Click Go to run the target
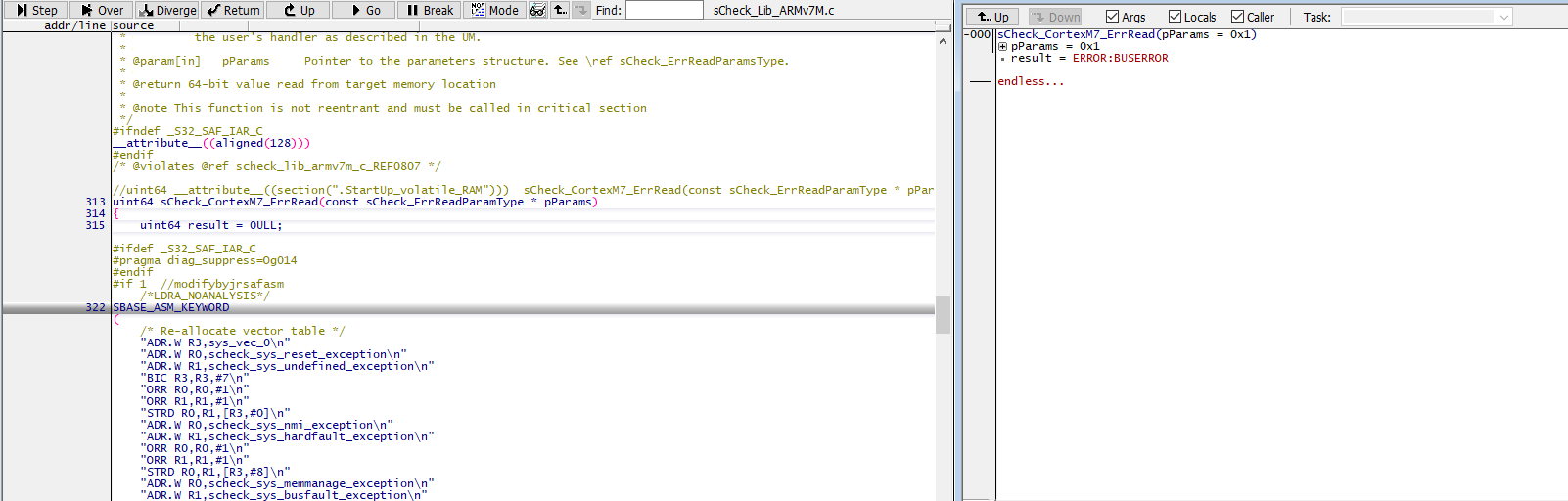1568x501 pixels. [x=364, y=10]
